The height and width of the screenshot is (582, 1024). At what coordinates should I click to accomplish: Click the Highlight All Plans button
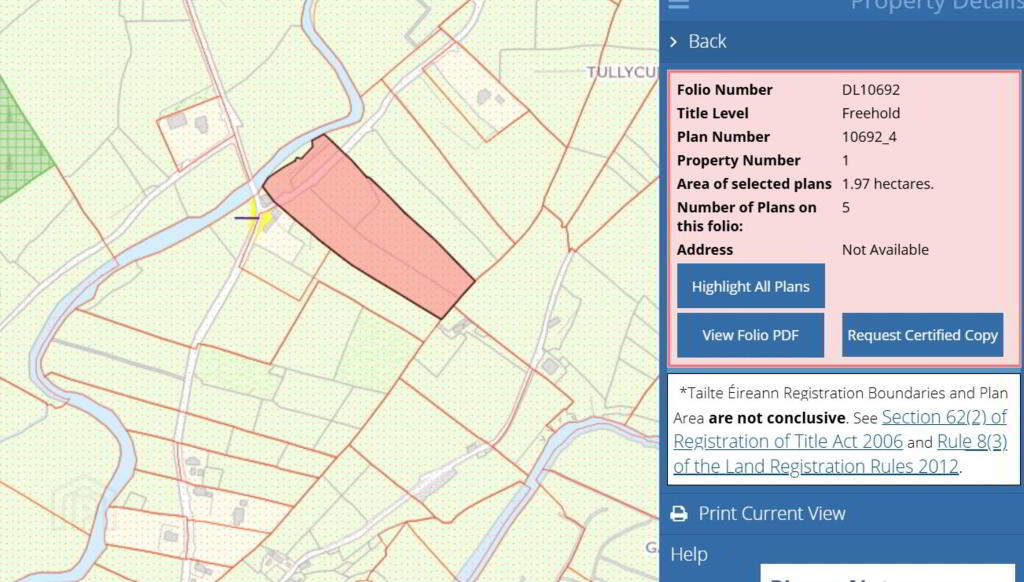[750, 286]
